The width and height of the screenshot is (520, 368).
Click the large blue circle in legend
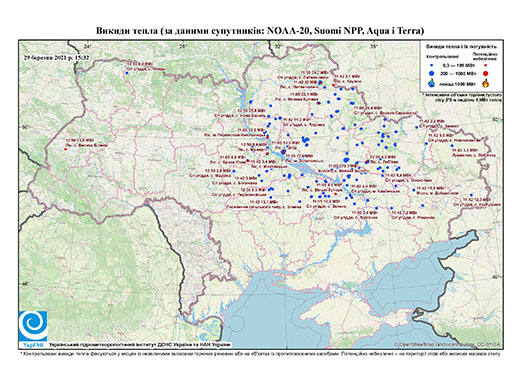[x=432, y=73]
